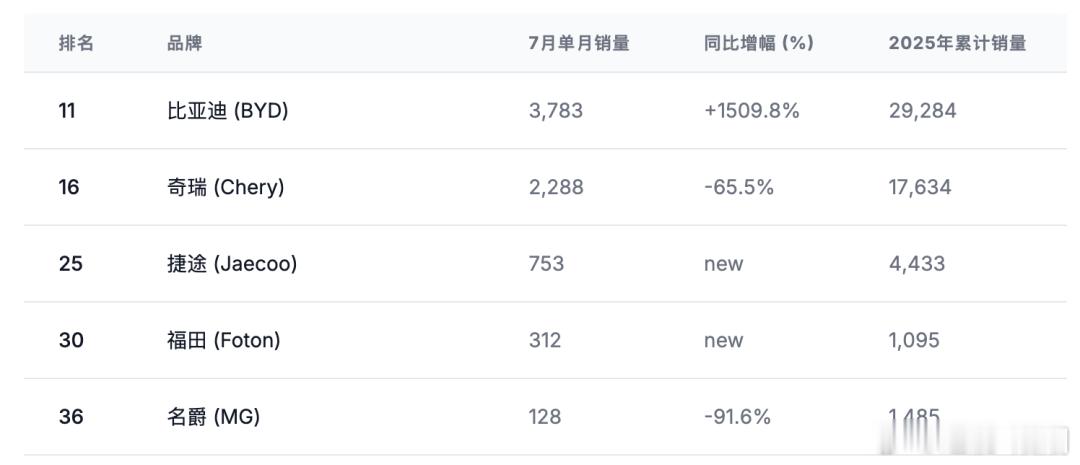Click the 比亚迪 (BYD) brand cell
Viewport: 1080px width, 465px height.
(x=227, y=110)
